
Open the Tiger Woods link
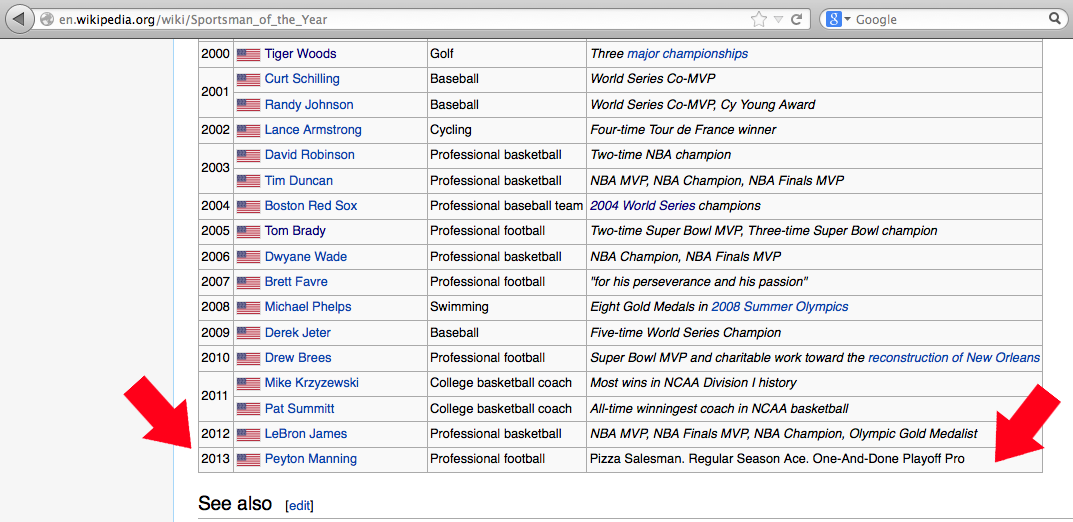tap(300, 53)
